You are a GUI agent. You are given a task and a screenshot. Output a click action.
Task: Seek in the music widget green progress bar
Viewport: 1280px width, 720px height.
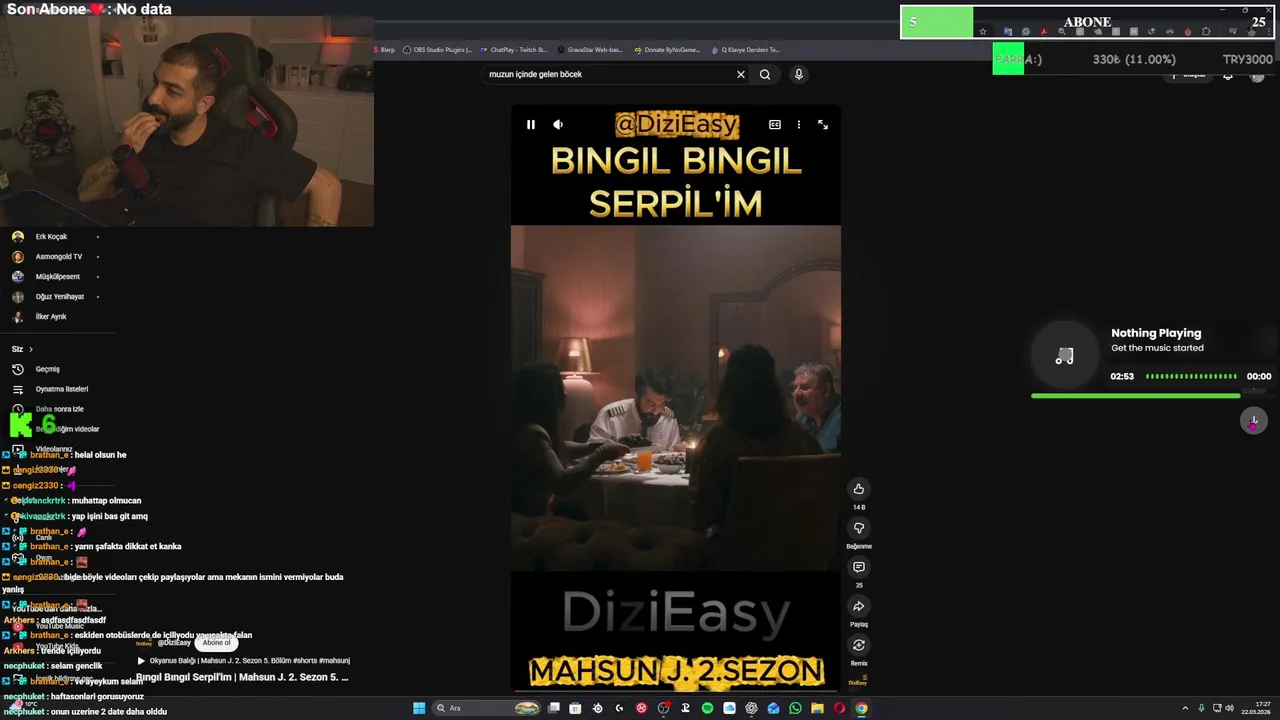click(1135, 396)
